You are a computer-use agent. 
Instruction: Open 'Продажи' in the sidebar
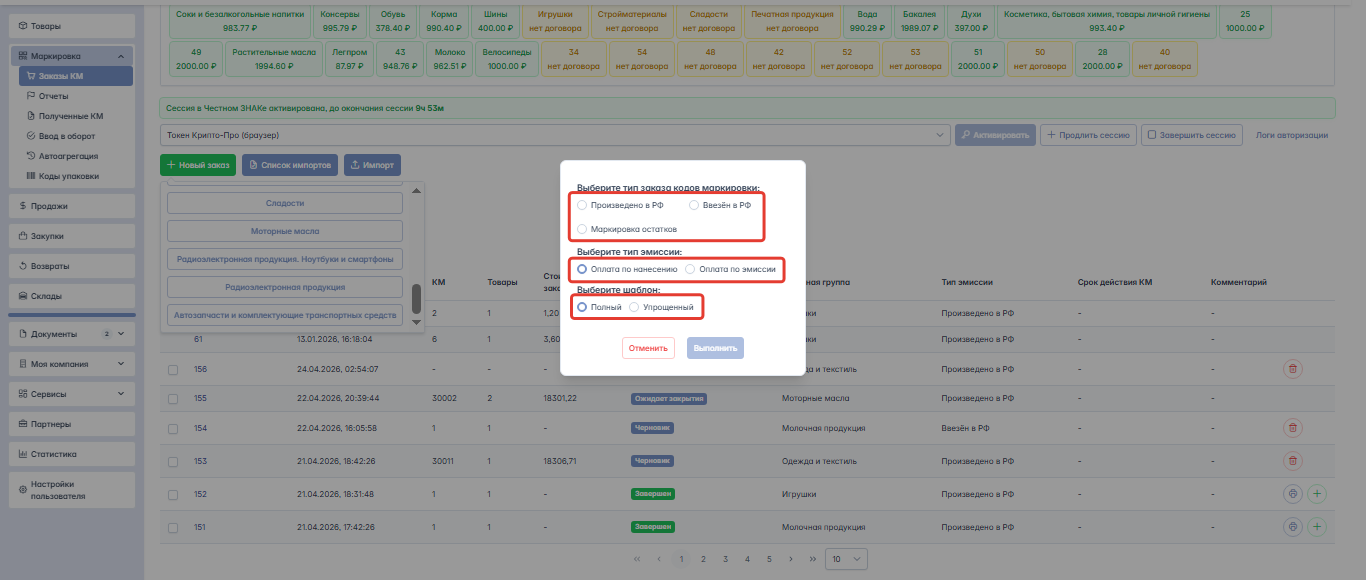click(x=72, y=206)
